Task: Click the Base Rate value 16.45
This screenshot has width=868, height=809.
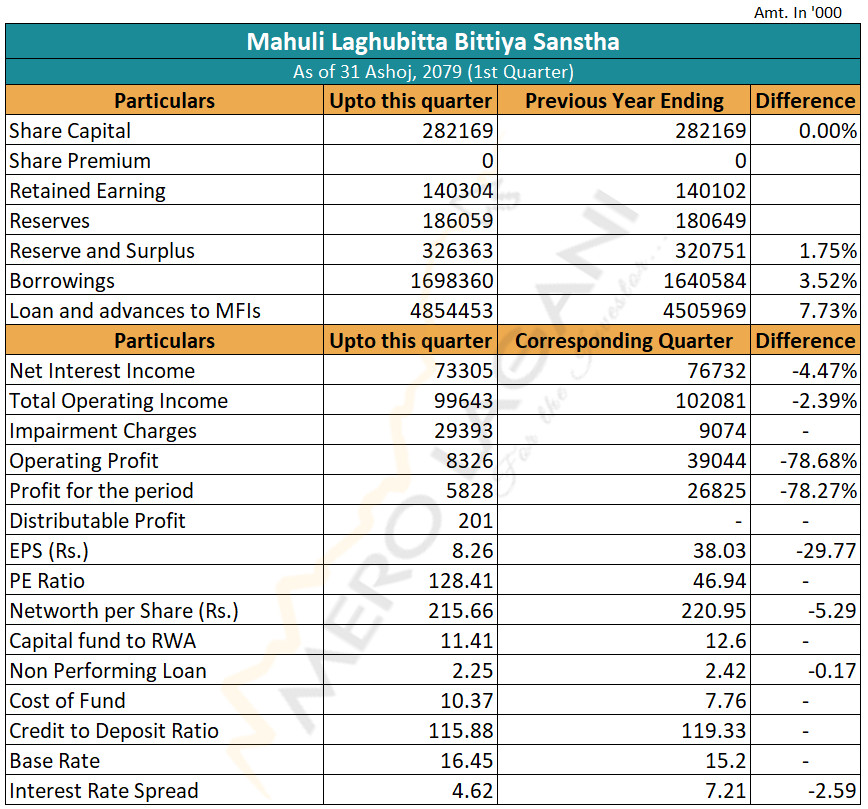Action: pyautogui.click(x=466, y=761)
